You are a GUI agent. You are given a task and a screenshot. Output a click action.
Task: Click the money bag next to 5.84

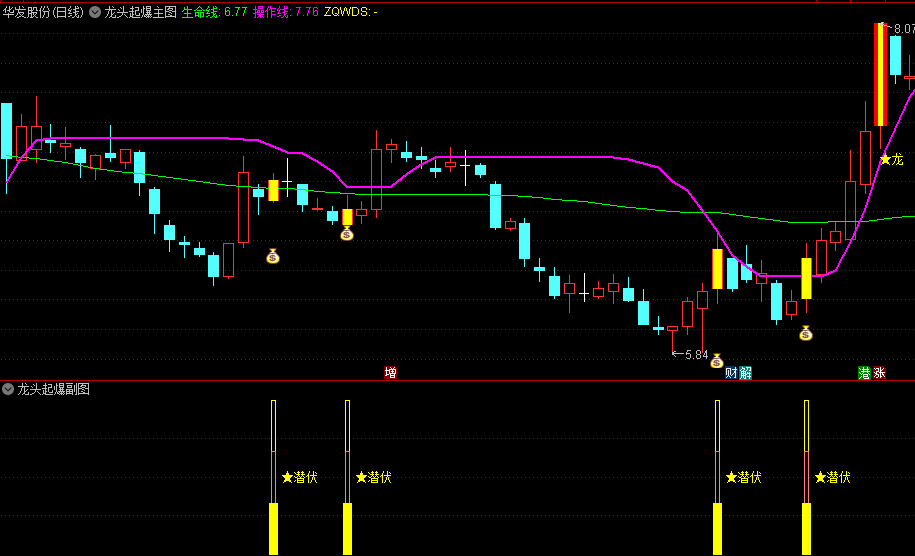coord(717,361)
